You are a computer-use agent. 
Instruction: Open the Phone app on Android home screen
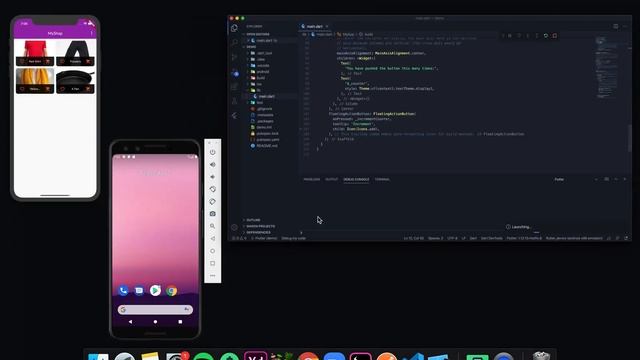123,290
